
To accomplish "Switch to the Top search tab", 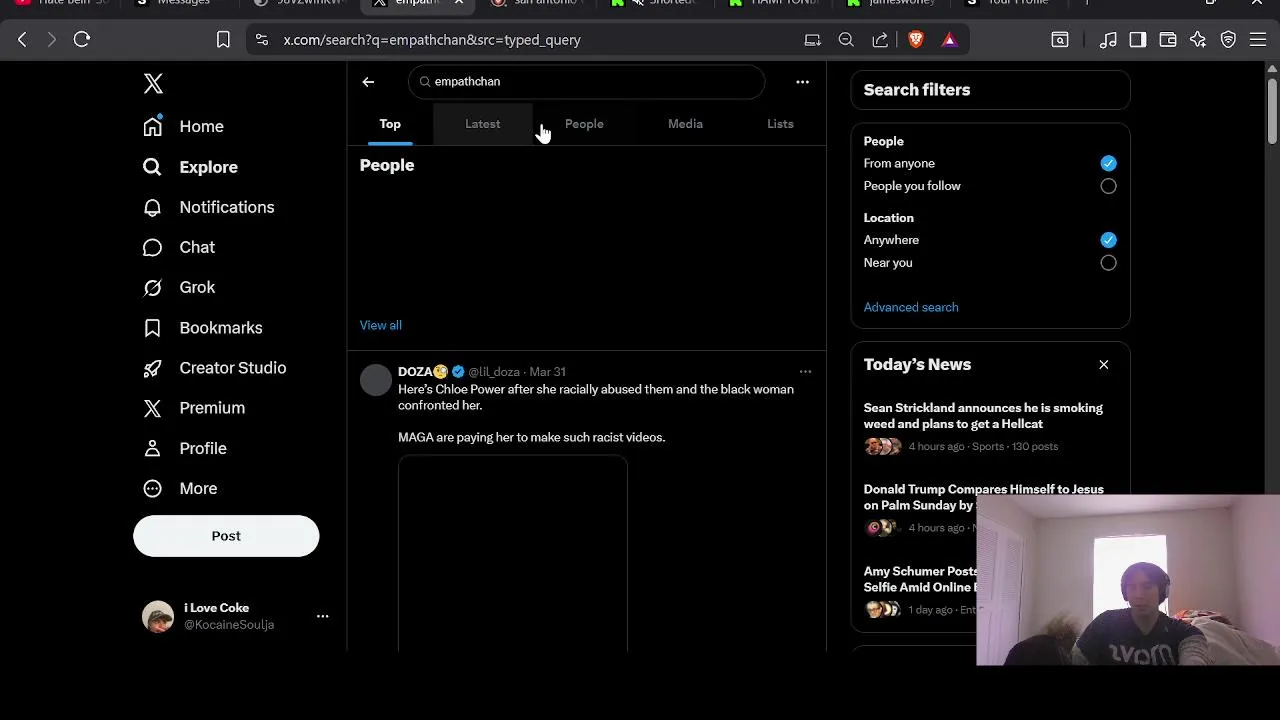I will point(390,124).
